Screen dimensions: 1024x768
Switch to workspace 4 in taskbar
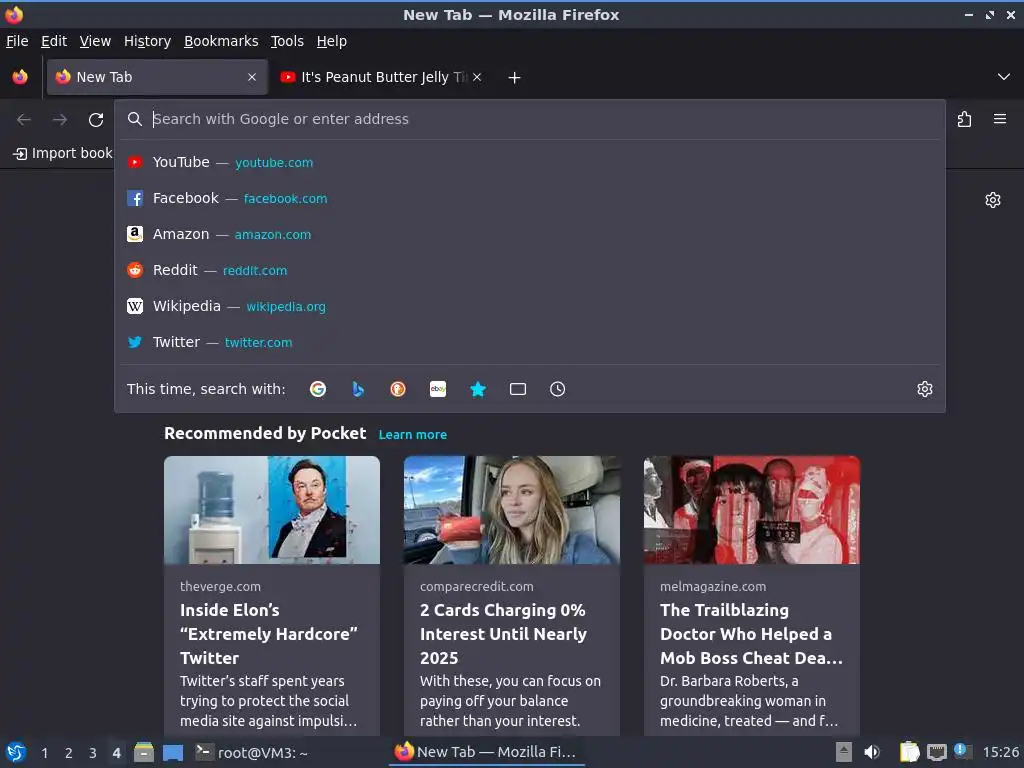(116, 753)
